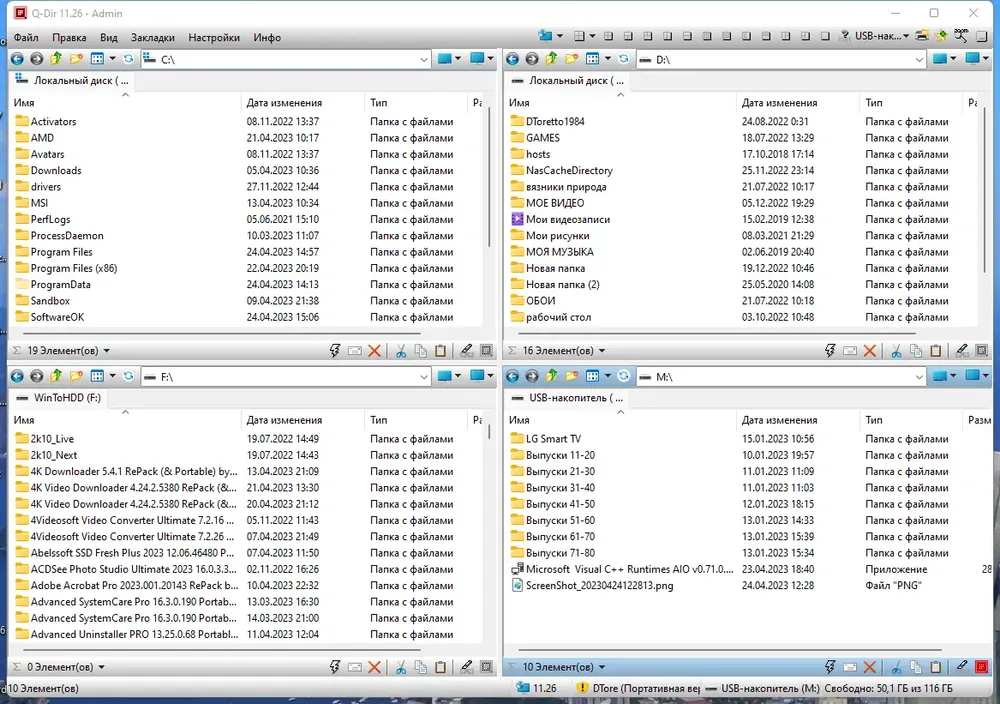1000x704 pixels.
Task: Refresh the C:\ pane listing
Action: 129,59
